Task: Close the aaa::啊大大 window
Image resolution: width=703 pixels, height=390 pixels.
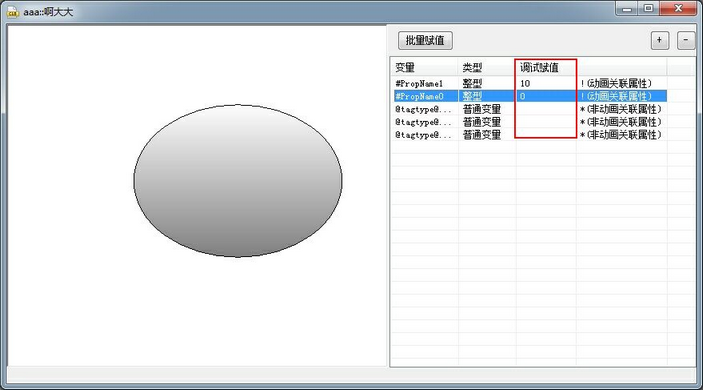Action: pos(678,9)
